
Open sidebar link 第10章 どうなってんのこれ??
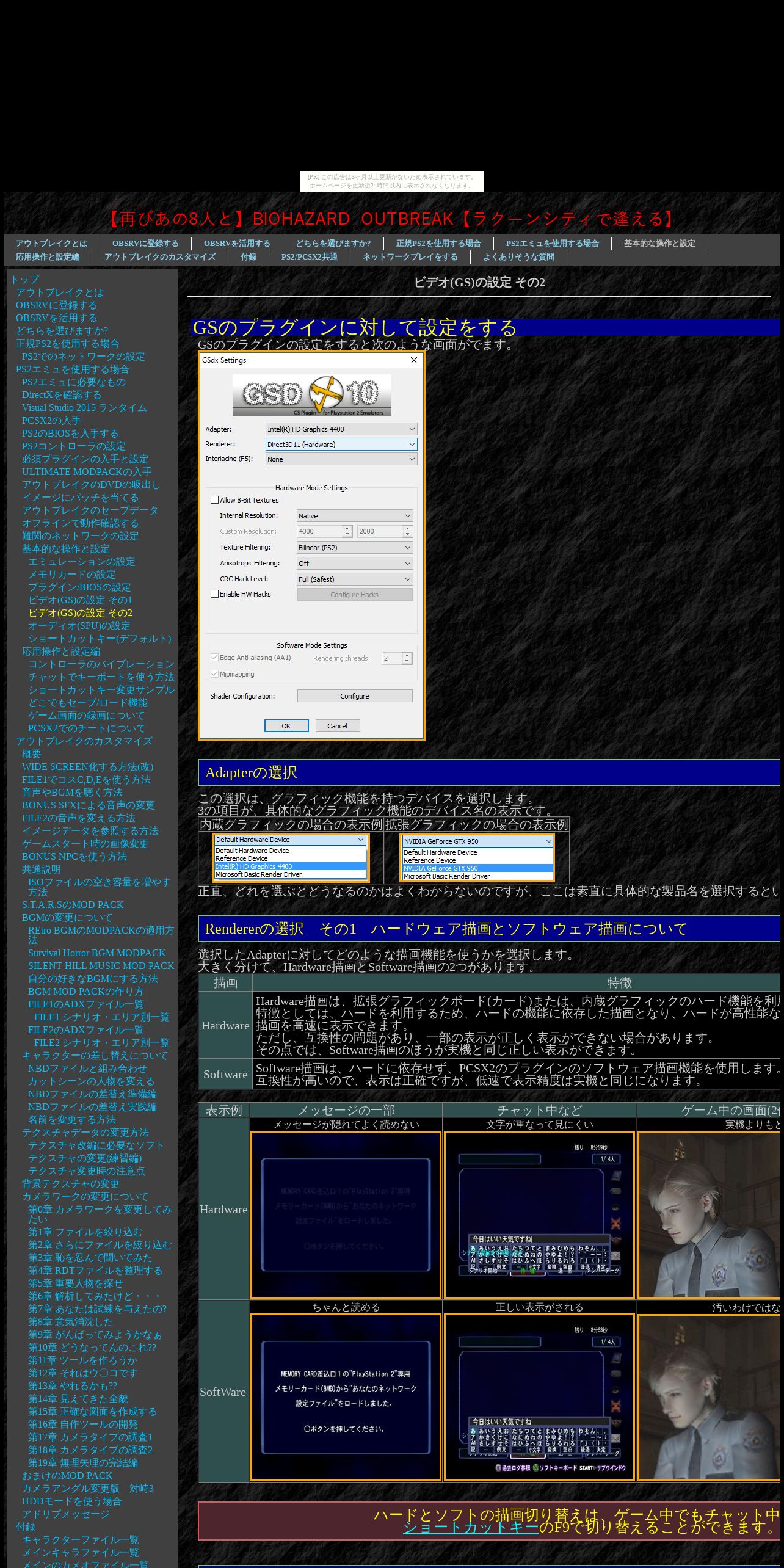(92, 1348)
